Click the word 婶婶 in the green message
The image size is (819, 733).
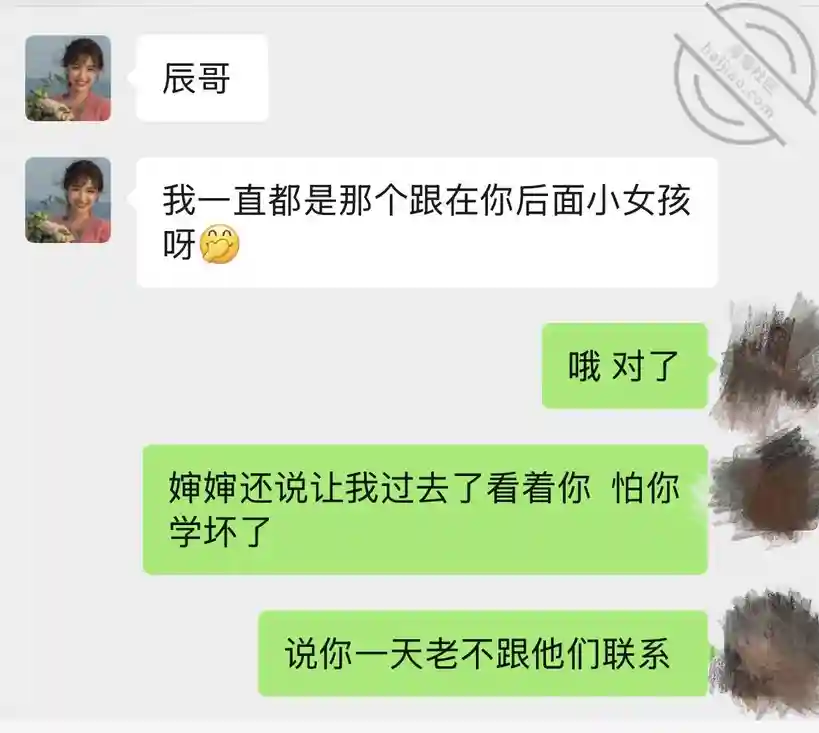(203, 487)
